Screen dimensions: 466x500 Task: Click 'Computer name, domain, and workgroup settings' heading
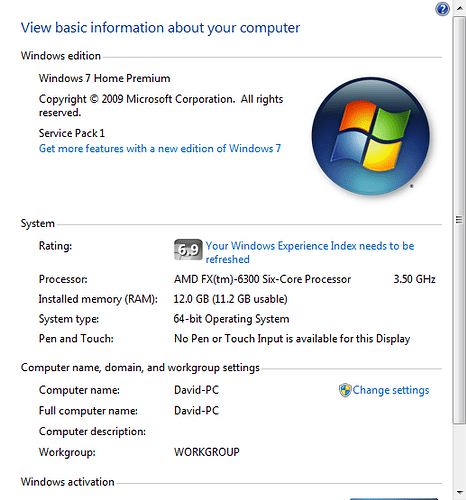[140, 368]
